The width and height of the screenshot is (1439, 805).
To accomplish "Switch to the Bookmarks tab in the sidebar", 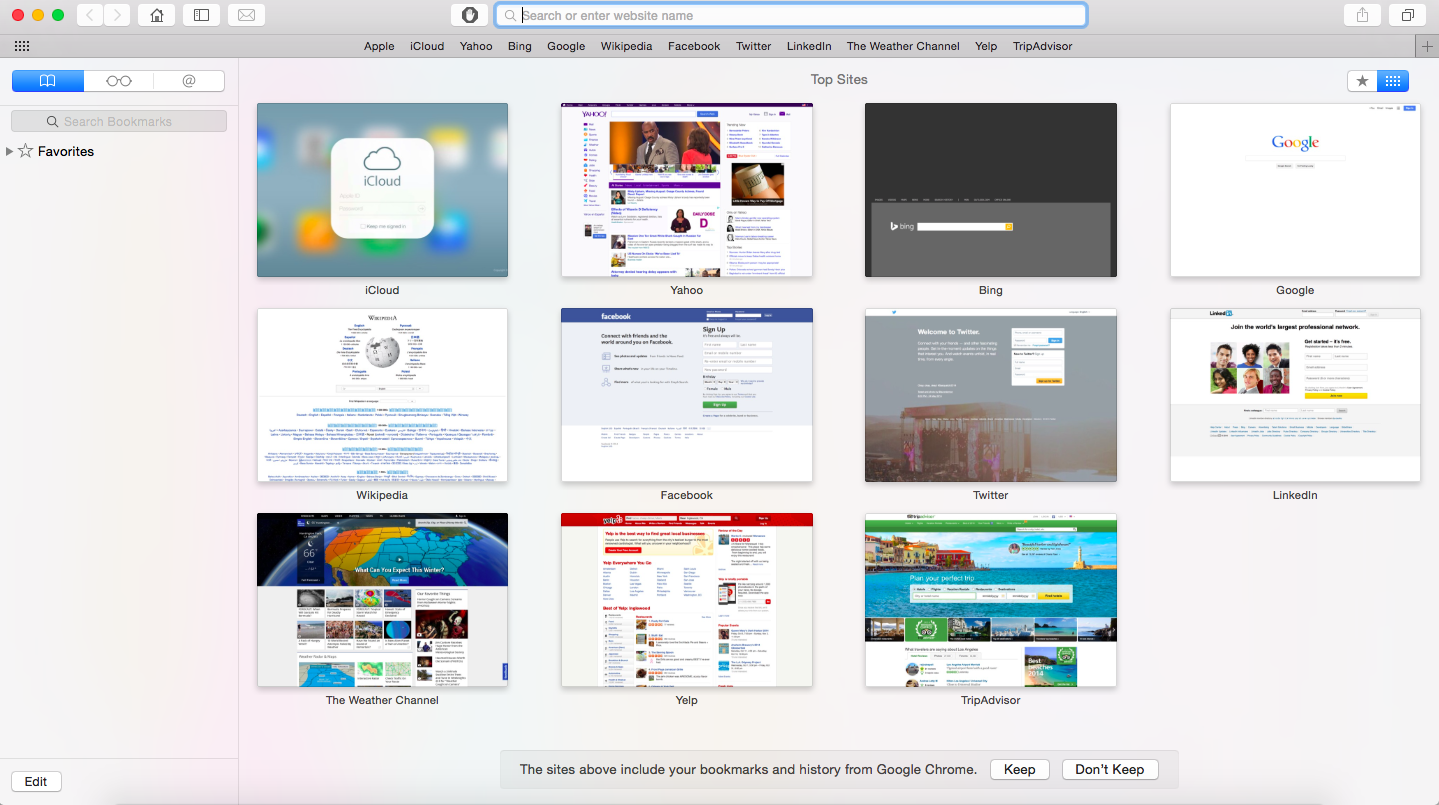I will [47, 81].
